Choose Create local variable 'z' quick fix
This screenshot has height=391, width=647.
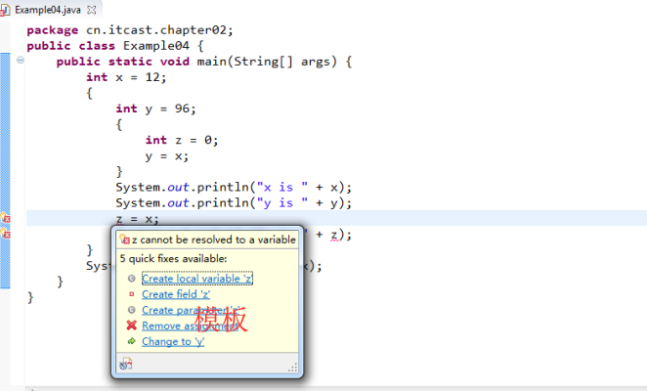tap(197, 279)
